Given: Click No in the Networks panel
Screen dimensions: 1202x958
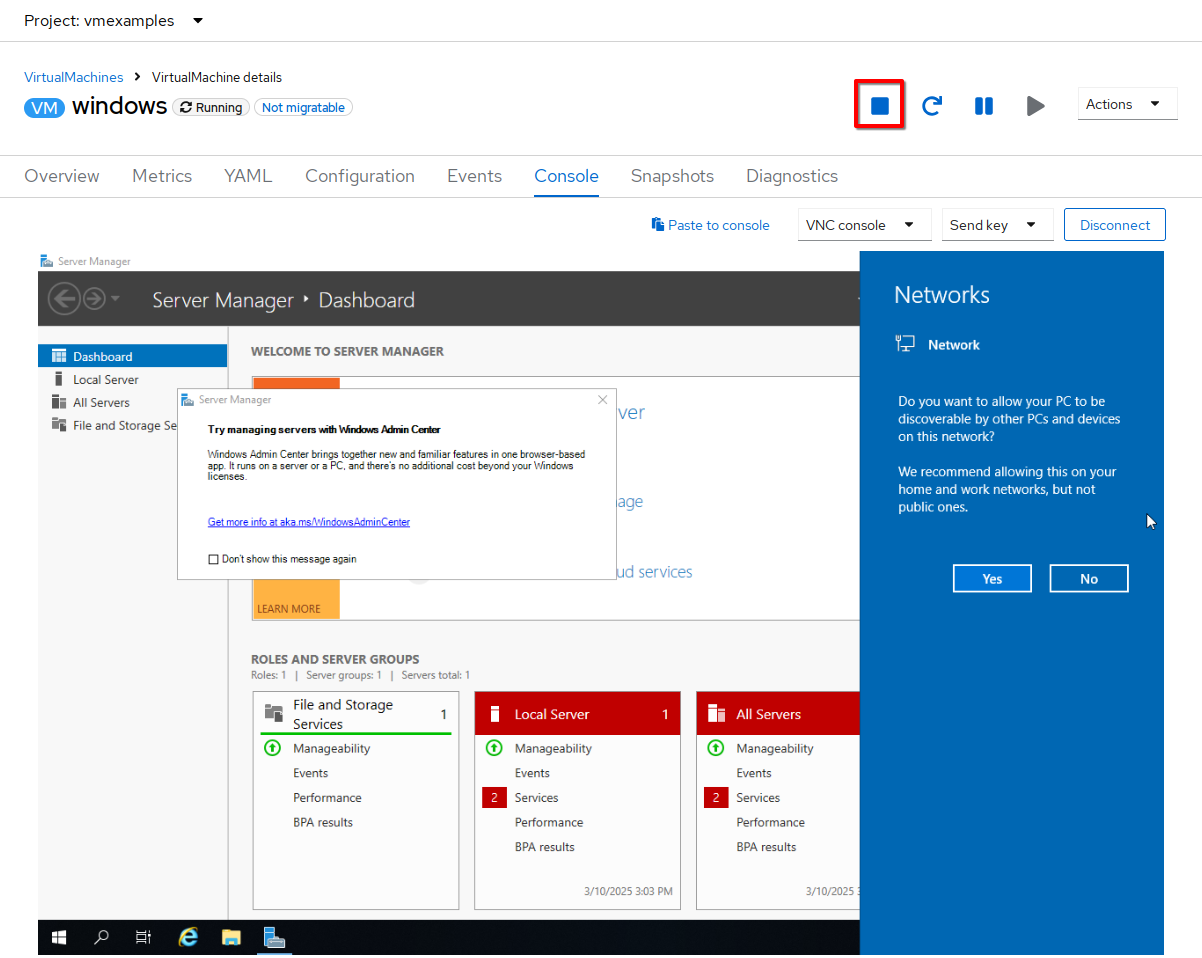Looking at the screenshot, I should [x=1089, y=578].
